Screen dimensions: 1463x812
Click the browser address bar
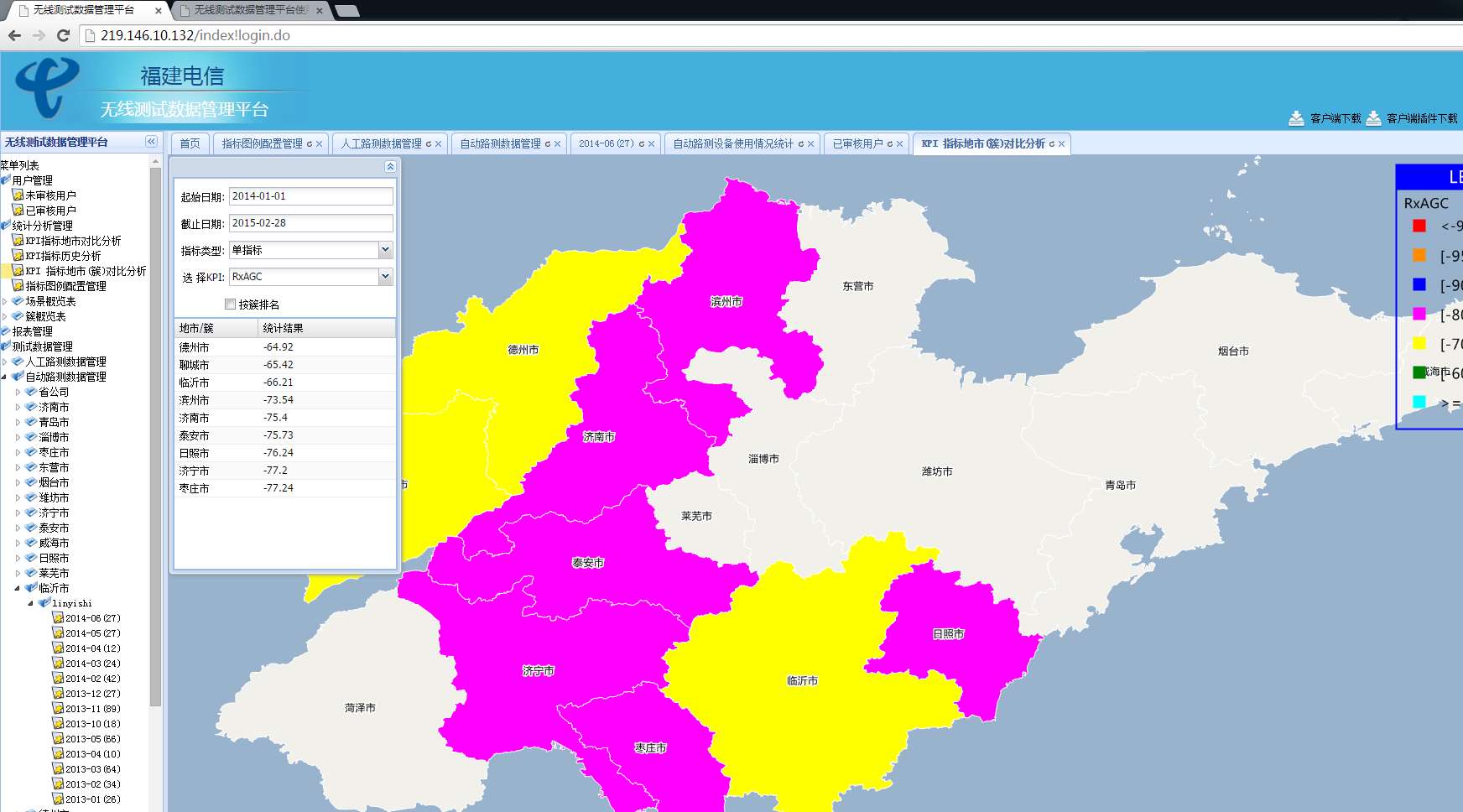770,35
